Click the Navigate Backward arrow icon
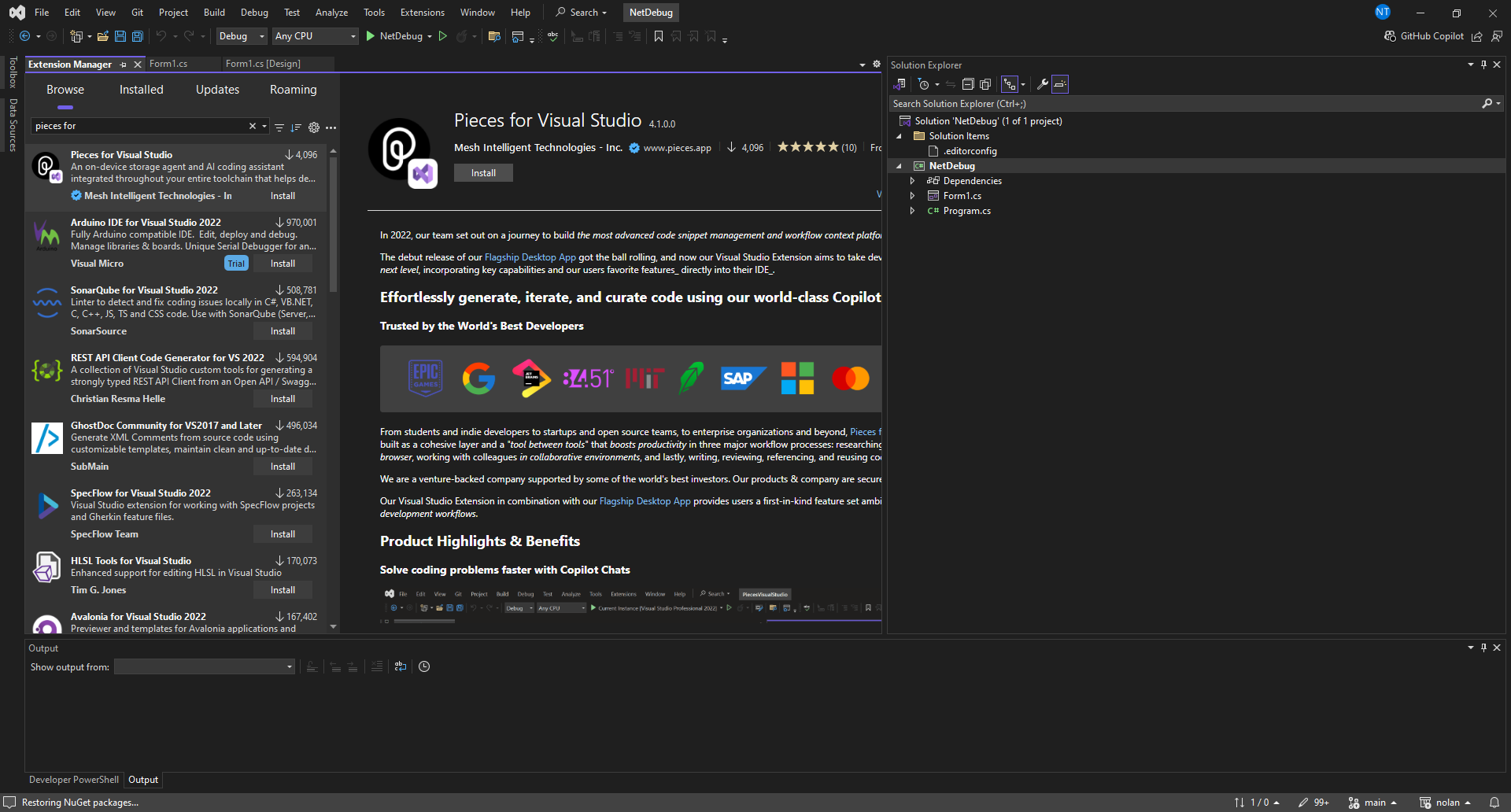The image size is (1511, 812). [x=24, y=36]
